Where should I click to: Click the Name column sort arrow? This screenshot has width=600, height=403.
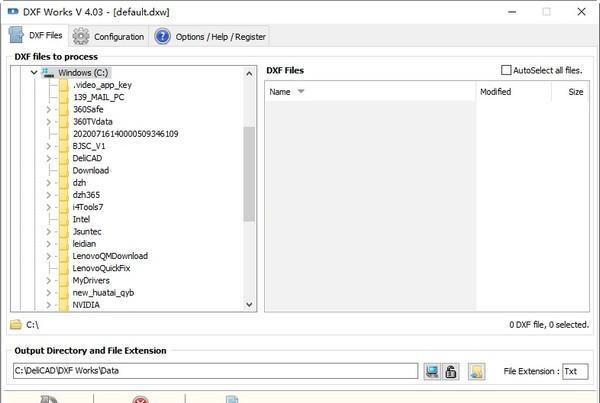pyautogui.click(x=301, y=91)
